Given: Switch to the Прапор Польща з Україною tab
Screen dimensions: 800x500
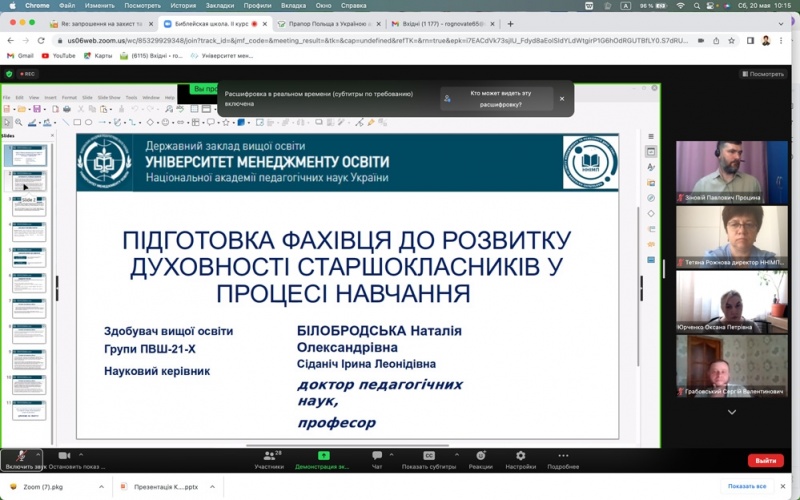Looking at the screenshot, I should point(322,22).
